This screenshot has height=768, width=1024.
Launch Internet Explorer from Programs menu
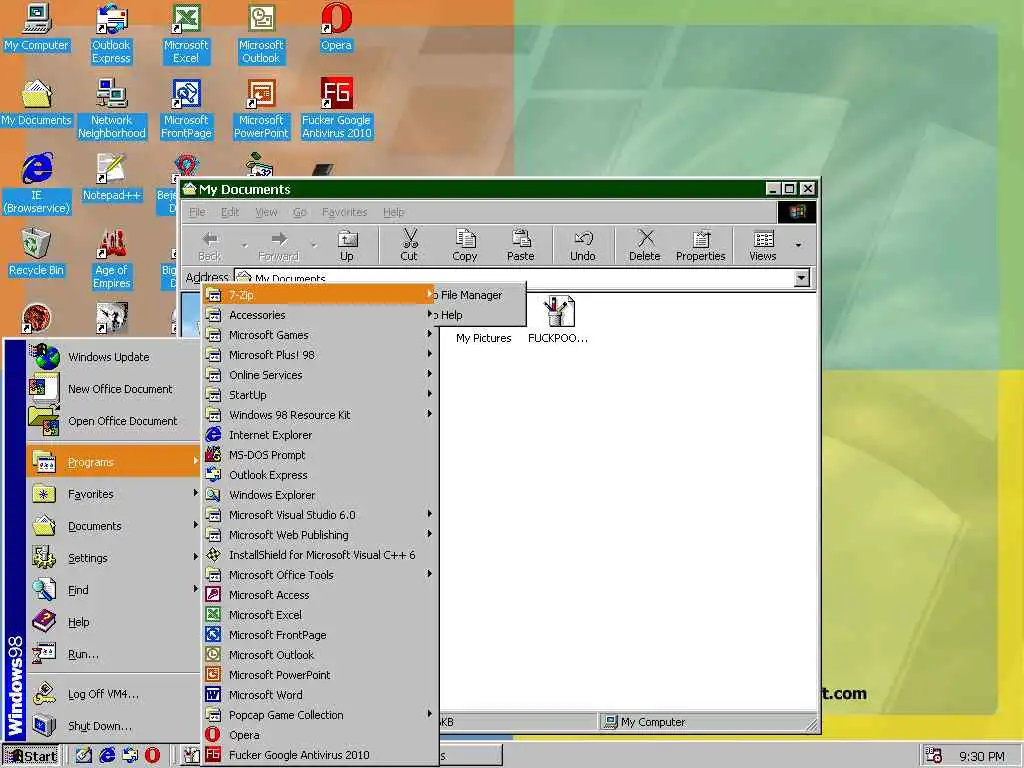319,436
